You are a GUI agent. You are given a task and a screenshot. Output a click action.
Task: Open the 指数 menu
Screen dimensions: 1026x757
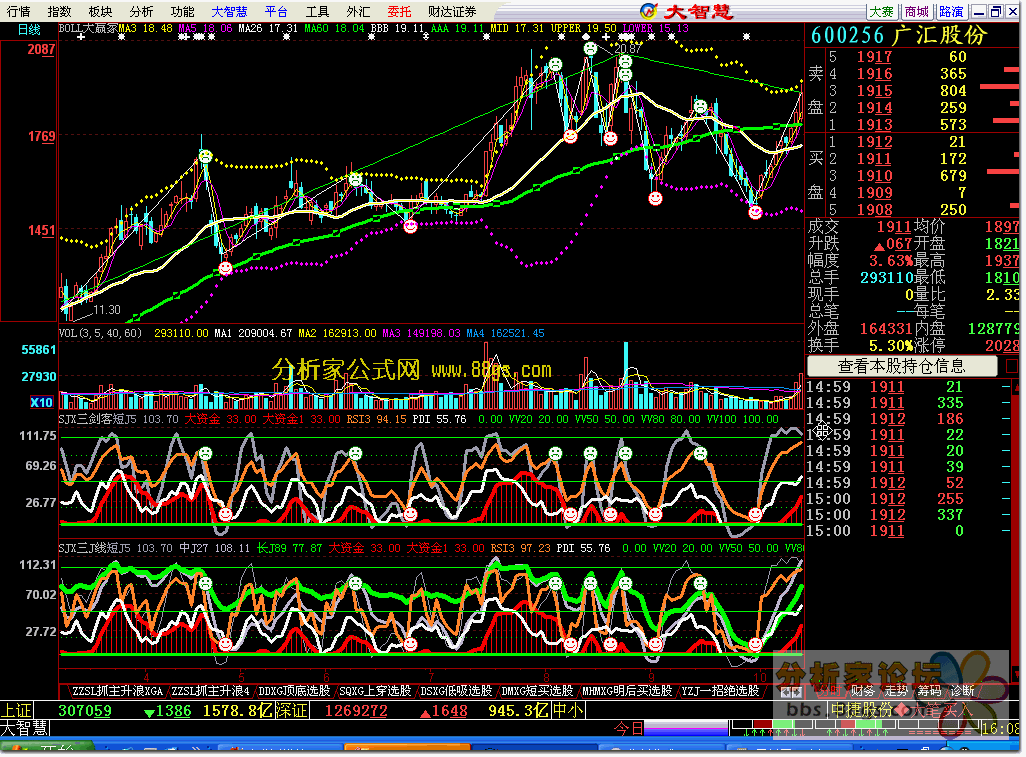tap(60, 11)
